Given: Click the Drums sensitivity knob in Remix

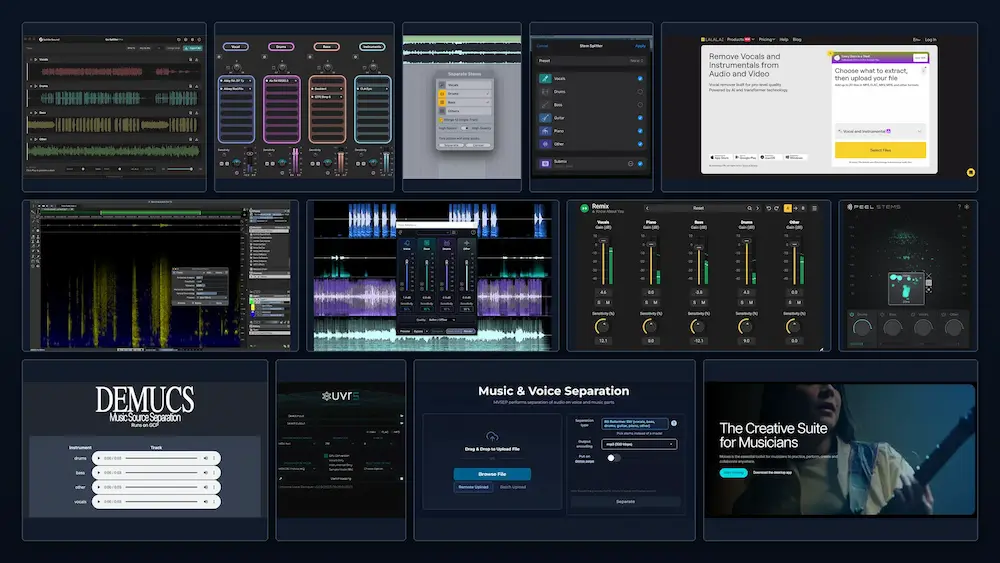Looking at the screenshot, I should [x=745, y=326].
